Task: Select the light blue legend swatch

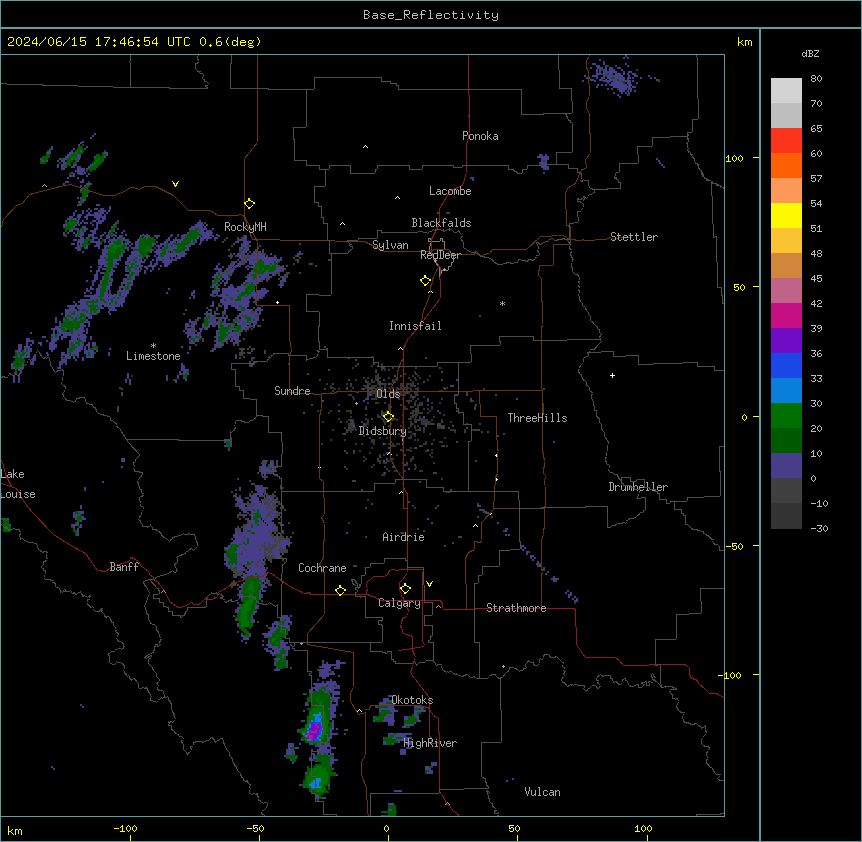Action: pos(786,391)
